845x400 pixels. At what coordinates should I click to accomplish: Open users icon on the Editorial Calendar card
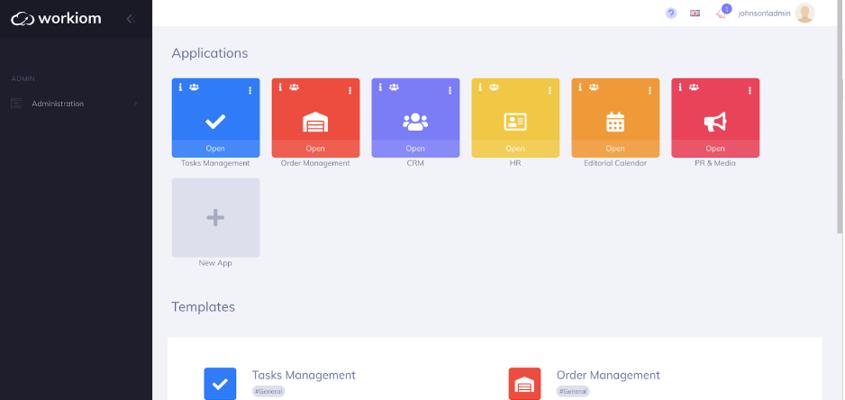[x=594, y=87]
